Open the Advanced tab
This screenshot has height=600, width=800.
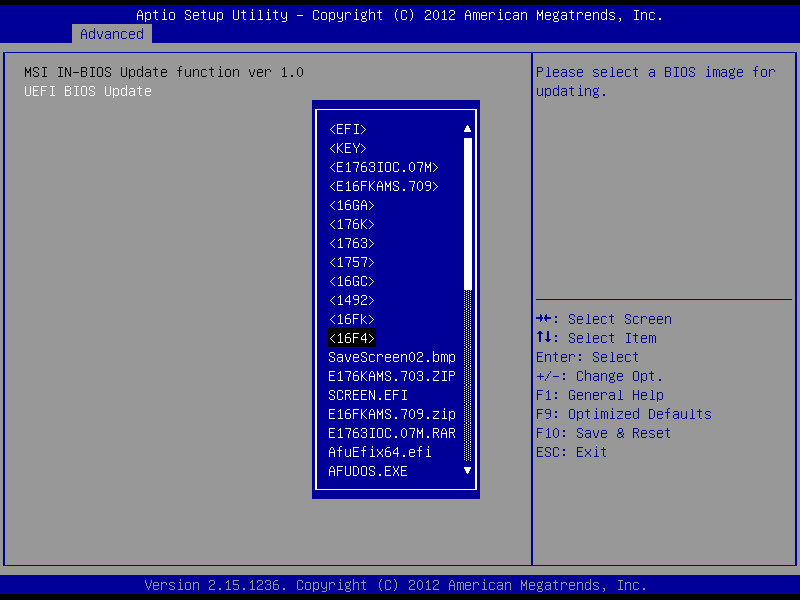[x=112, y=34]
